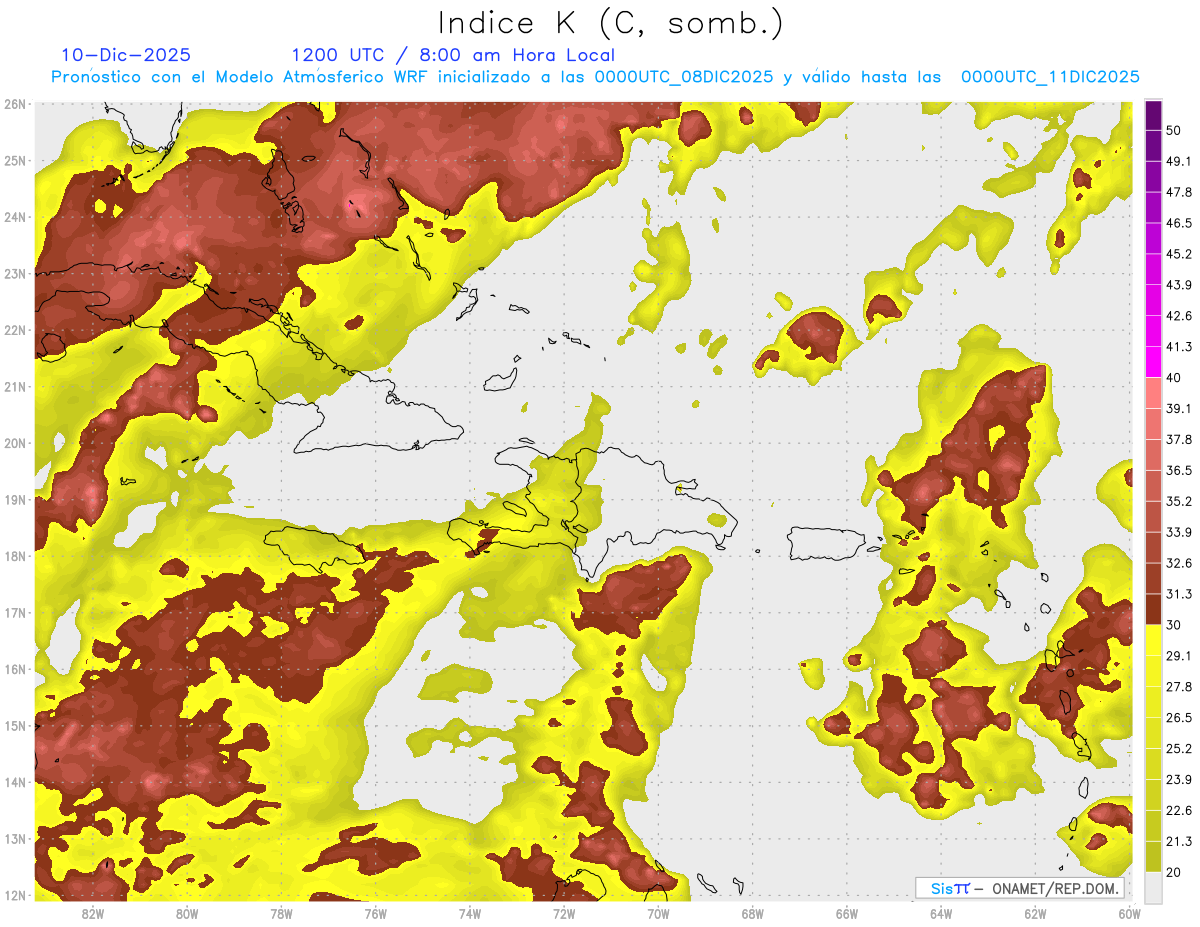Click the colorbar value "42.6"
Screen dimensions: 1200x927
pyautogui.click(x=1179, y=316)
